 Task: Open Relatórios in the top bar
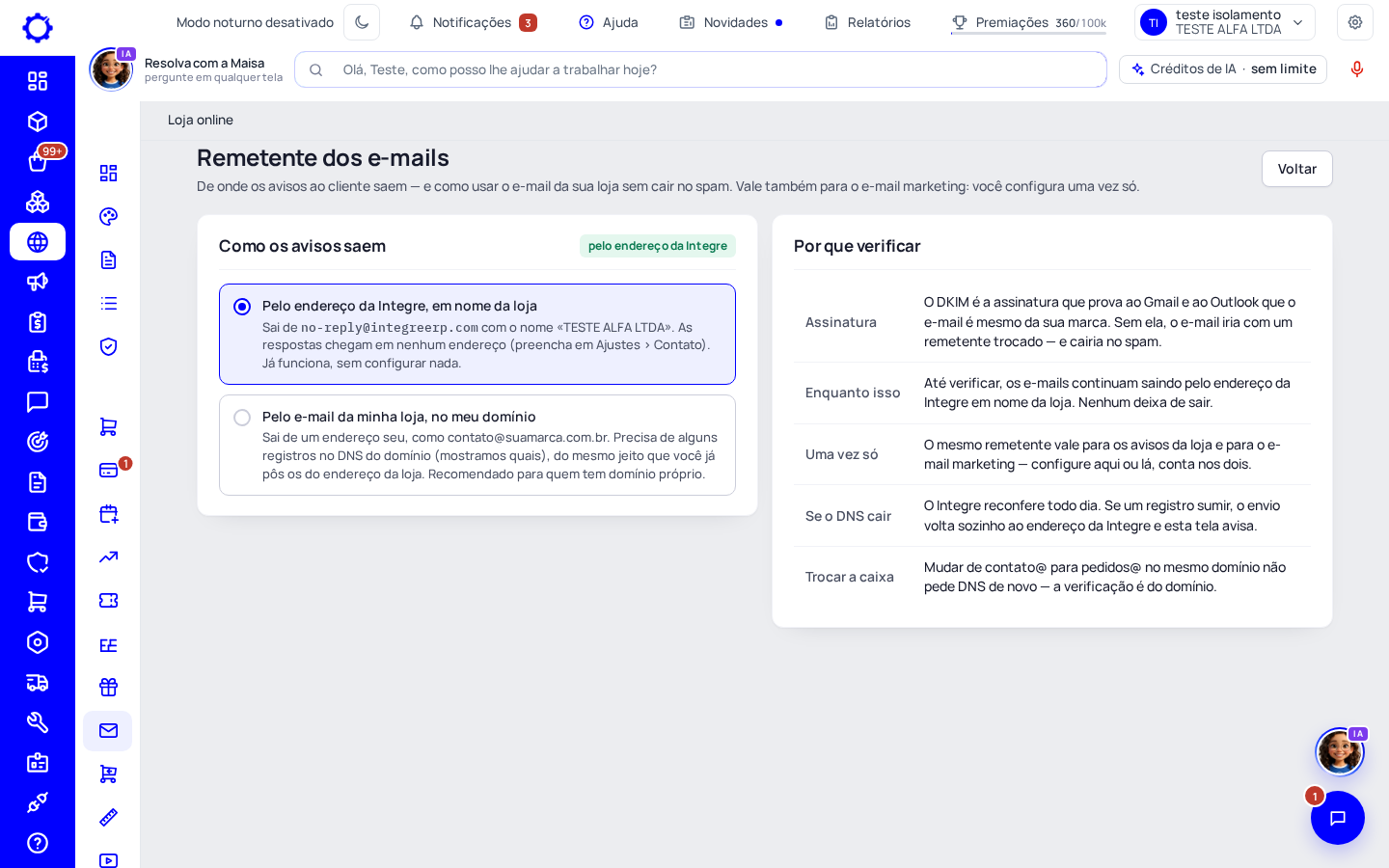point(867,22)
